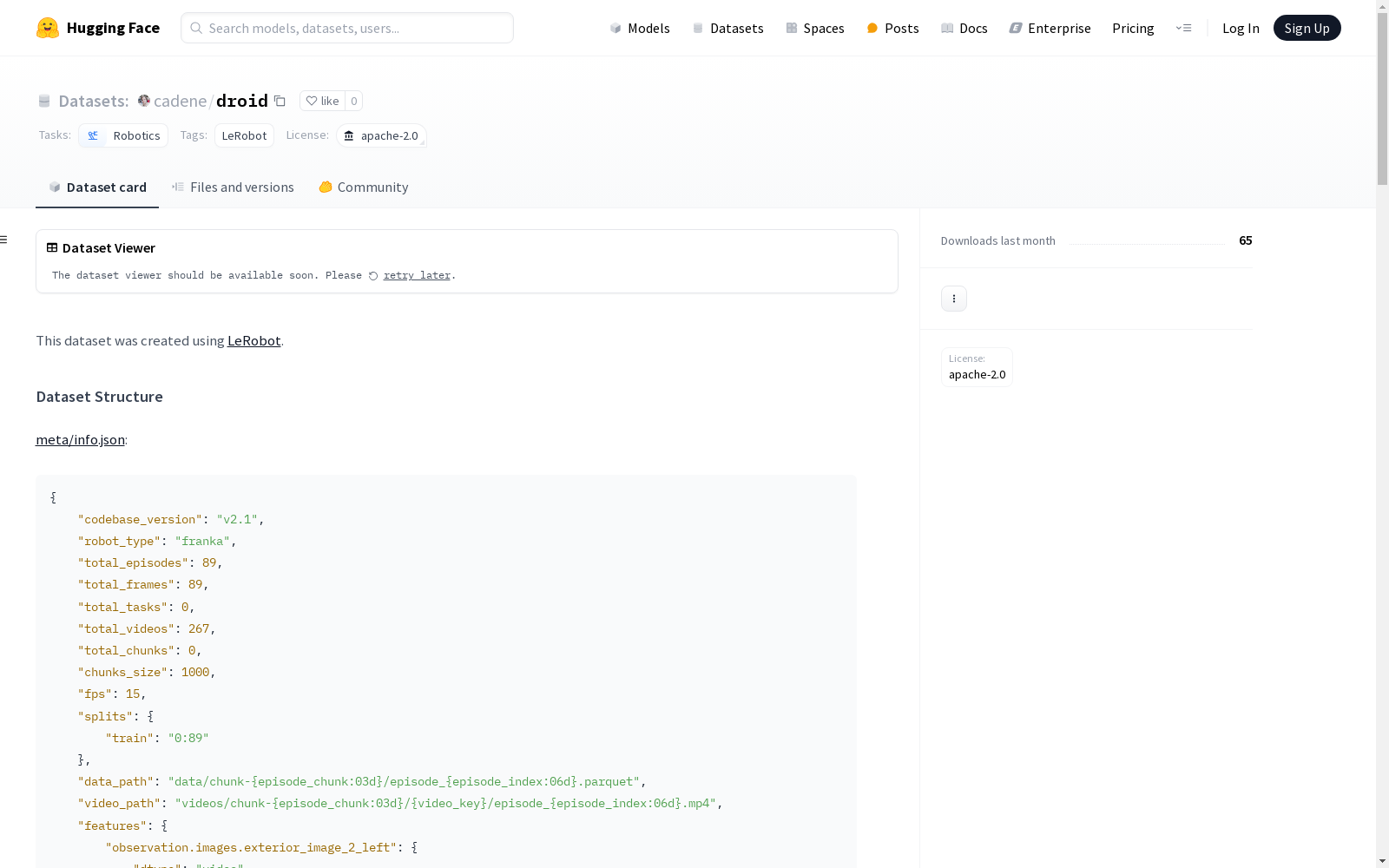
Task: Click the apache-2.0 license tag
Action: point(381,135)
